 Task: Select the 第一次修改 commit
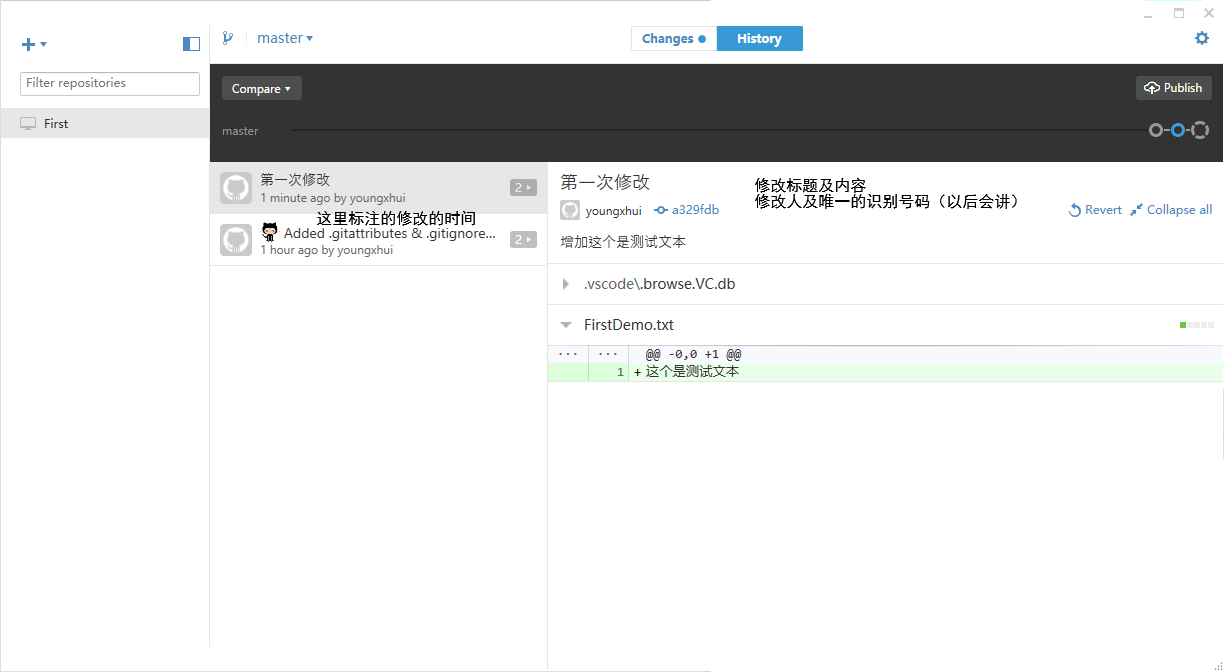pyautogui.click(x=379, y=188)
